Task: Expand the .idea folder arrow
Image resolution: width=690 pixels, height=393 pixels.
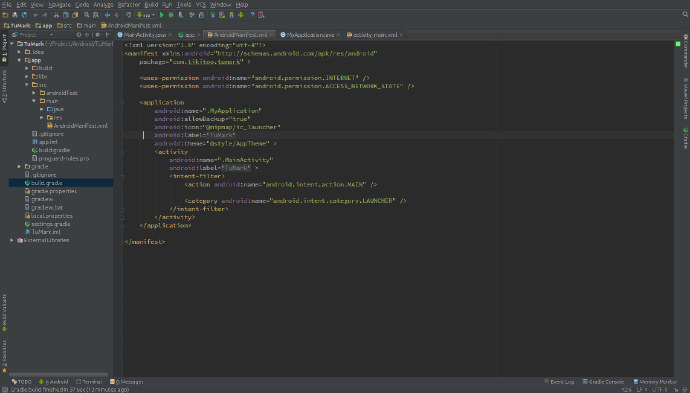Action: click(x=19, y=52)
